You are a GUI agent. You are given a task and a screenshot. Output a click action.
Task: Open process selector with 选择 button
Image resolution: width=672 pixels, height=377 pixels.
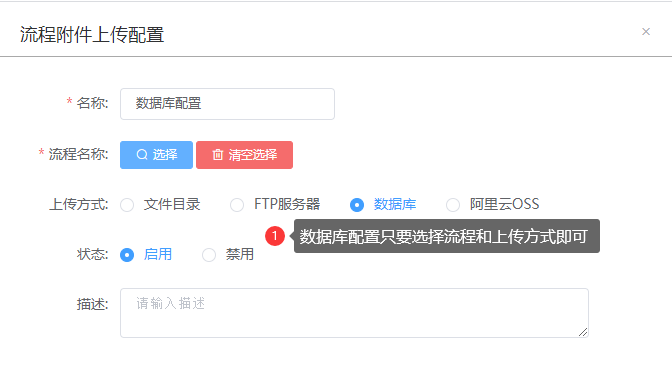tap(156, 155)
